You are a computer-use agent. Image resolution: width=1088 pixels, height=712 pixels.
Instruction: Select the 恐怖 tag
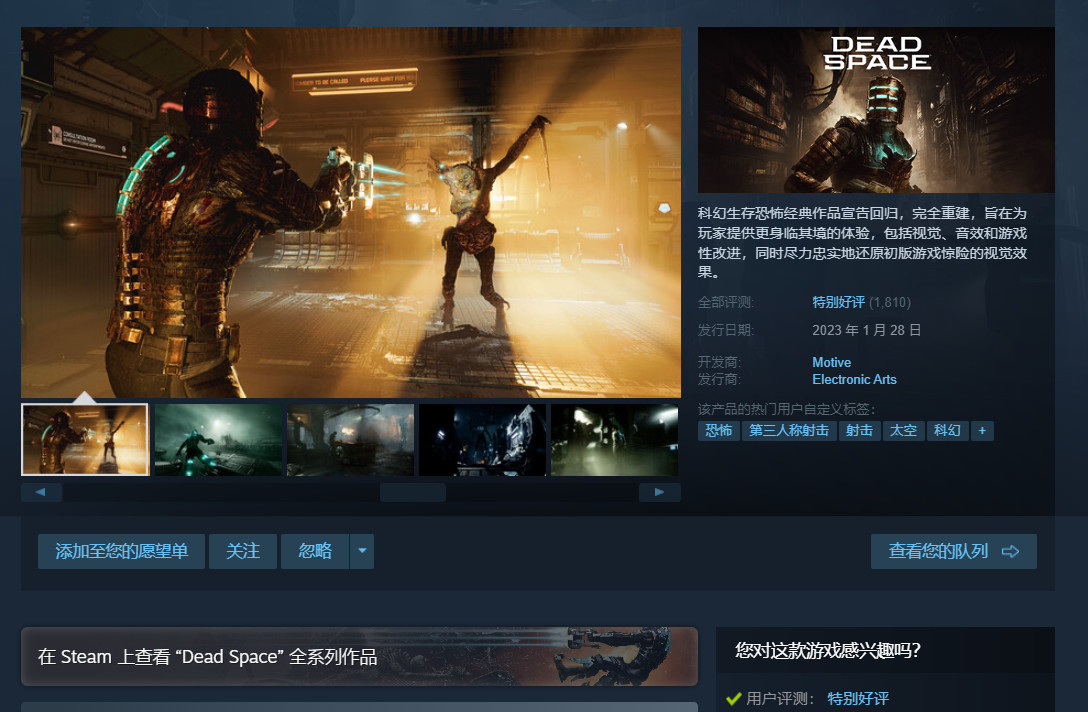718,430
